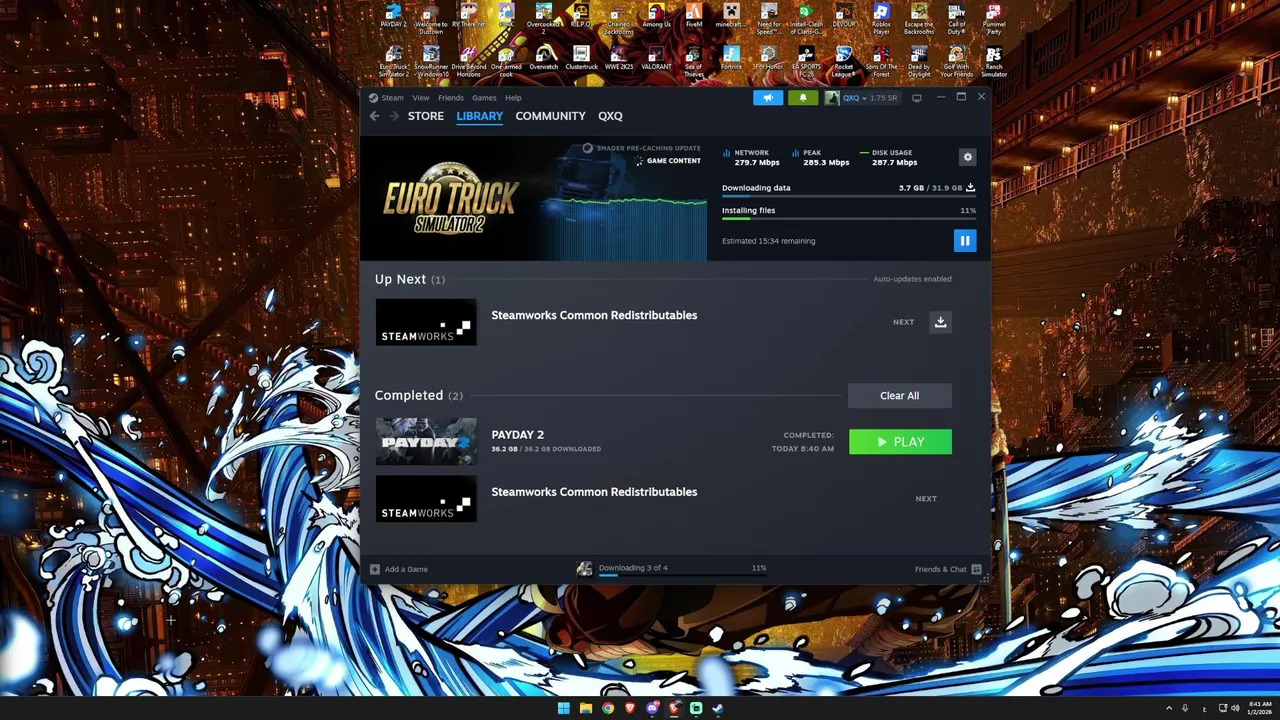Viewport: 1280px width, 720px height.
Task: Go back with the left arrow
Action: [374, 116]
